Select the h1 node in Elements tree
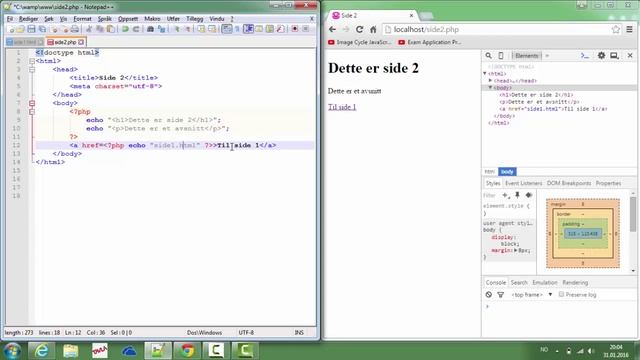The height and width of the screenshot is (360, 640). tap(536, 95)
